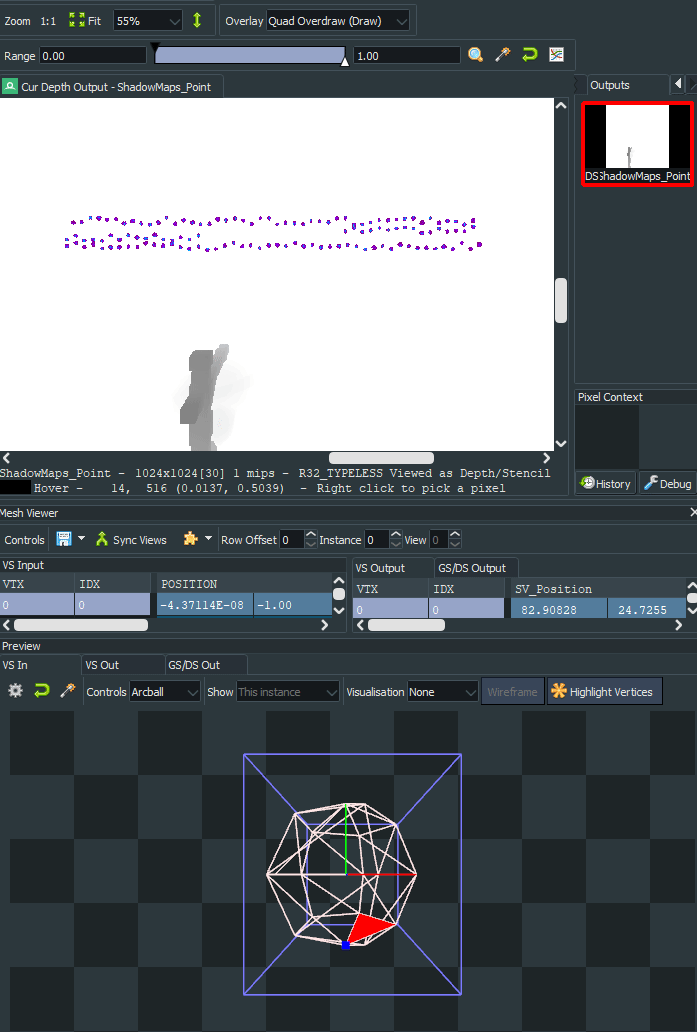Image resolution: width=697 pixels, height=1032 pixels.
Task: Click the autofit range wand icon
Action: tap(503, 55)
